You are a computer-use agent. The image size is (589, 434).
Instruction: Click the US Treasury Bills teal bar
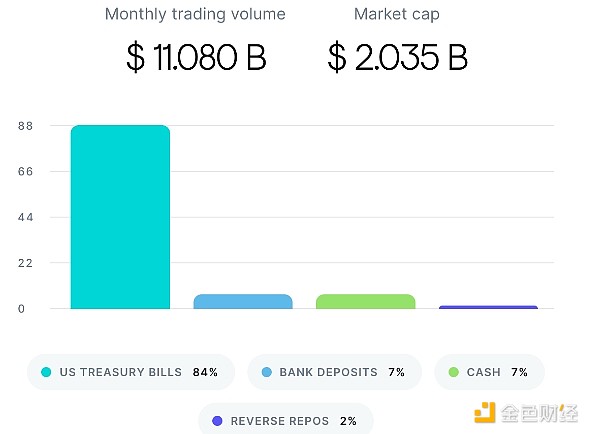coord(120,217)
